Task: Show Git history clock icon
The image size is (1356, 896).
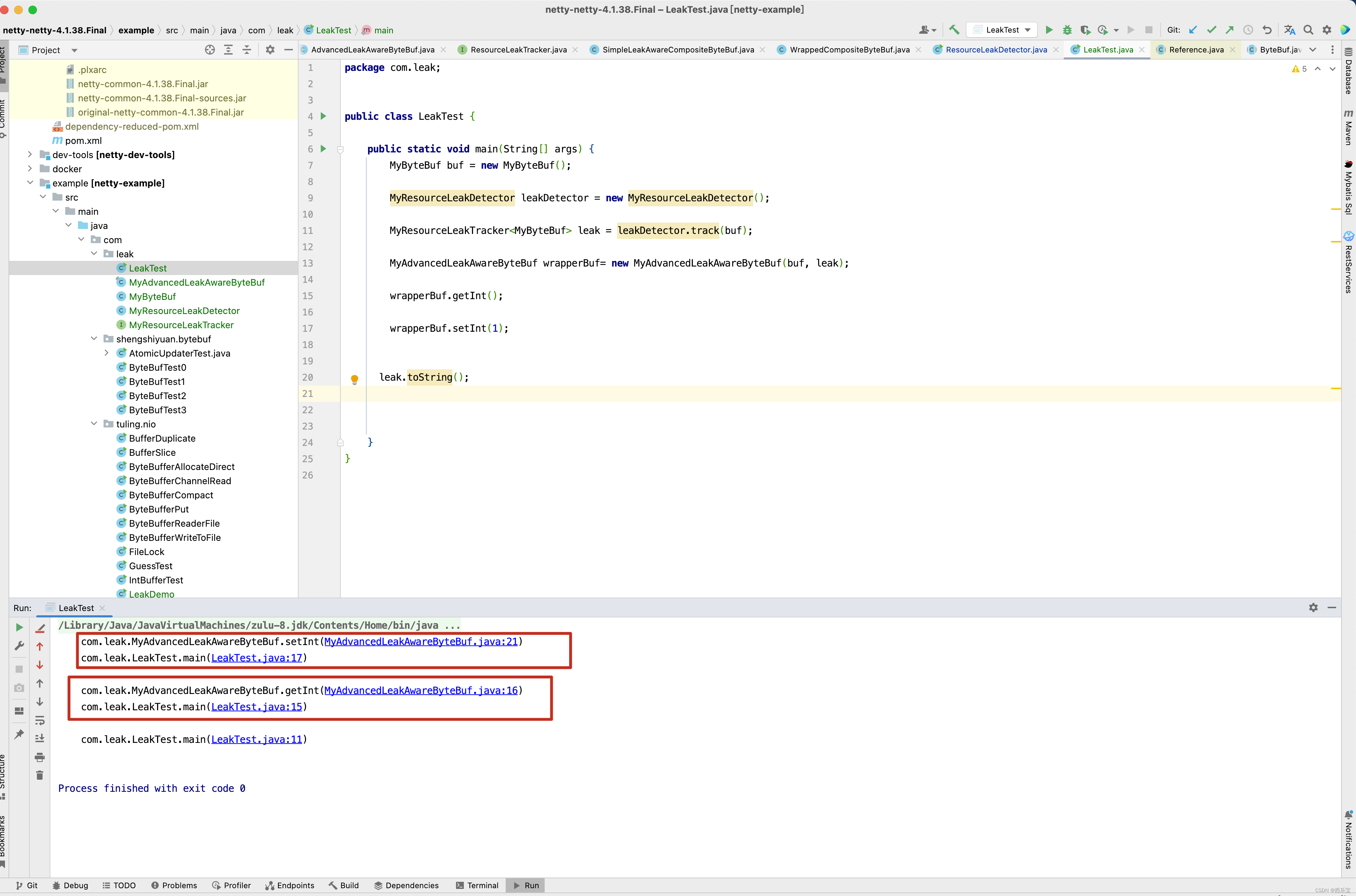Action: pos(1249,30)
